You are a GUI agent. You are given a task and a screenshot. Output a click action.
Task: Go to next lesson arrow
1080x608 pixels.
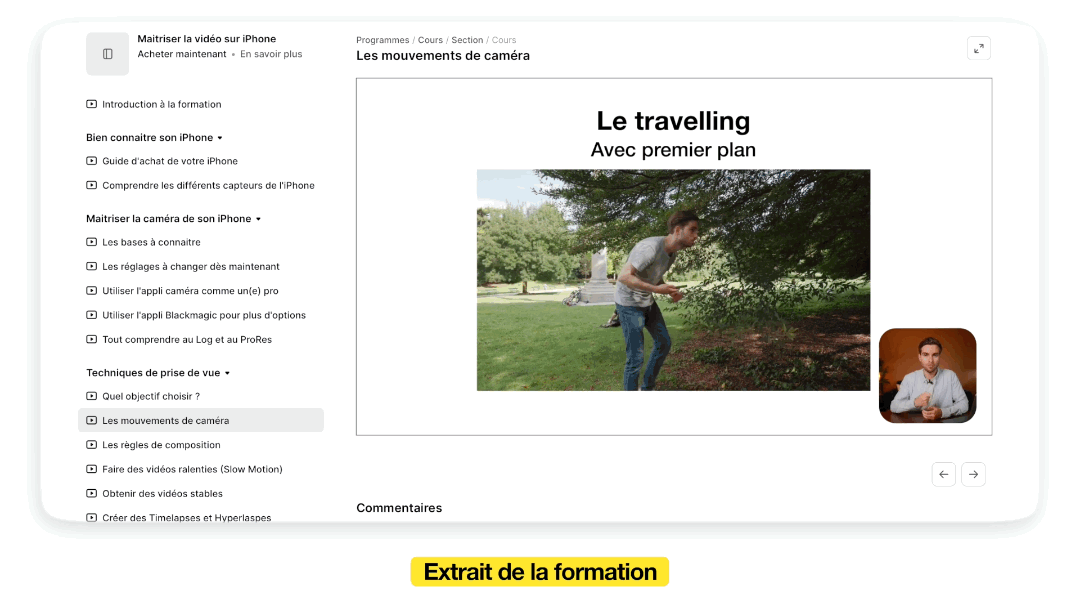(973, 474)
